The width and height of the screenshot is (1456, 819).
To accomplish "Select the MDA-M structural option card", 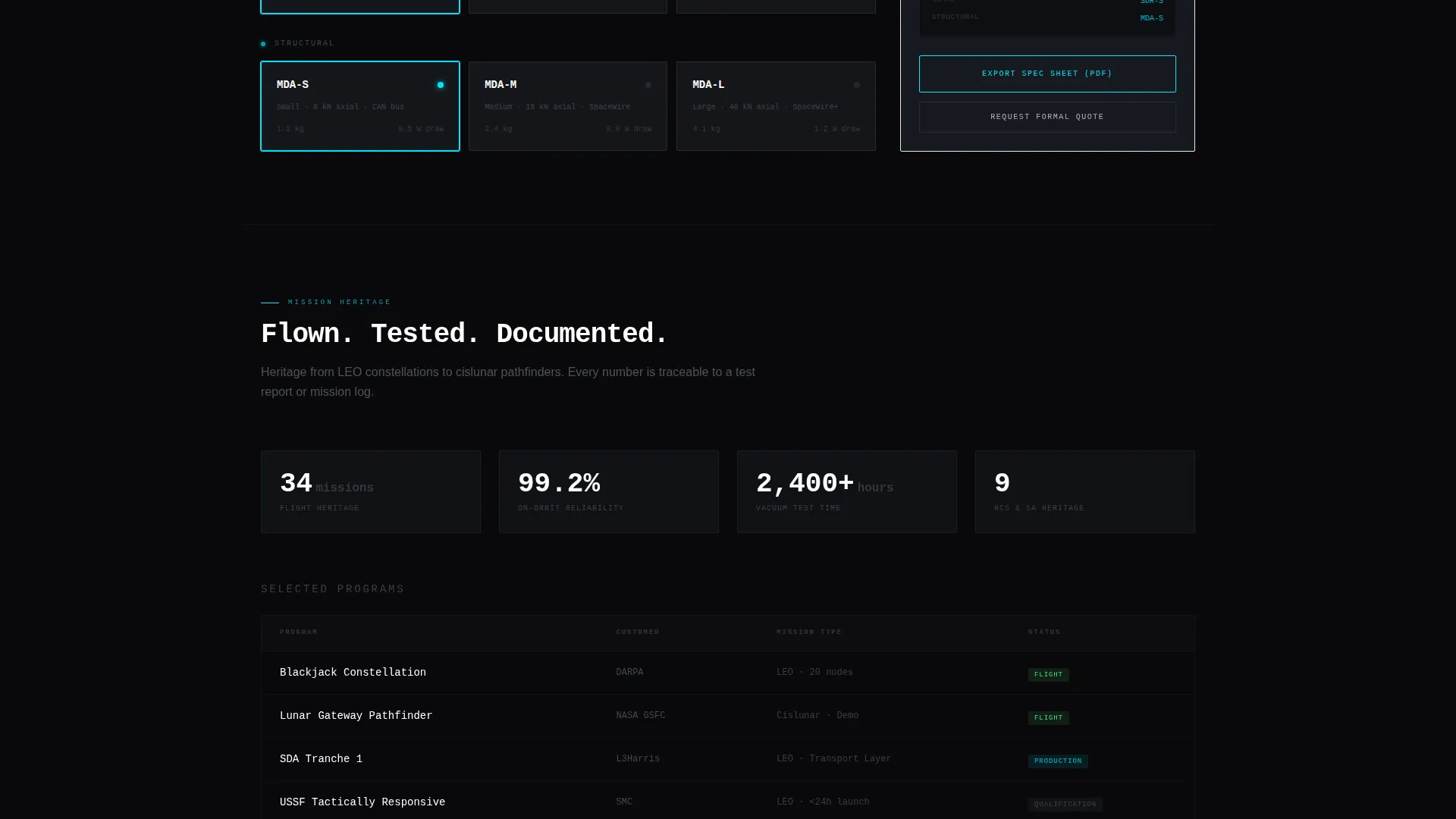I will [x=567, y=106].
